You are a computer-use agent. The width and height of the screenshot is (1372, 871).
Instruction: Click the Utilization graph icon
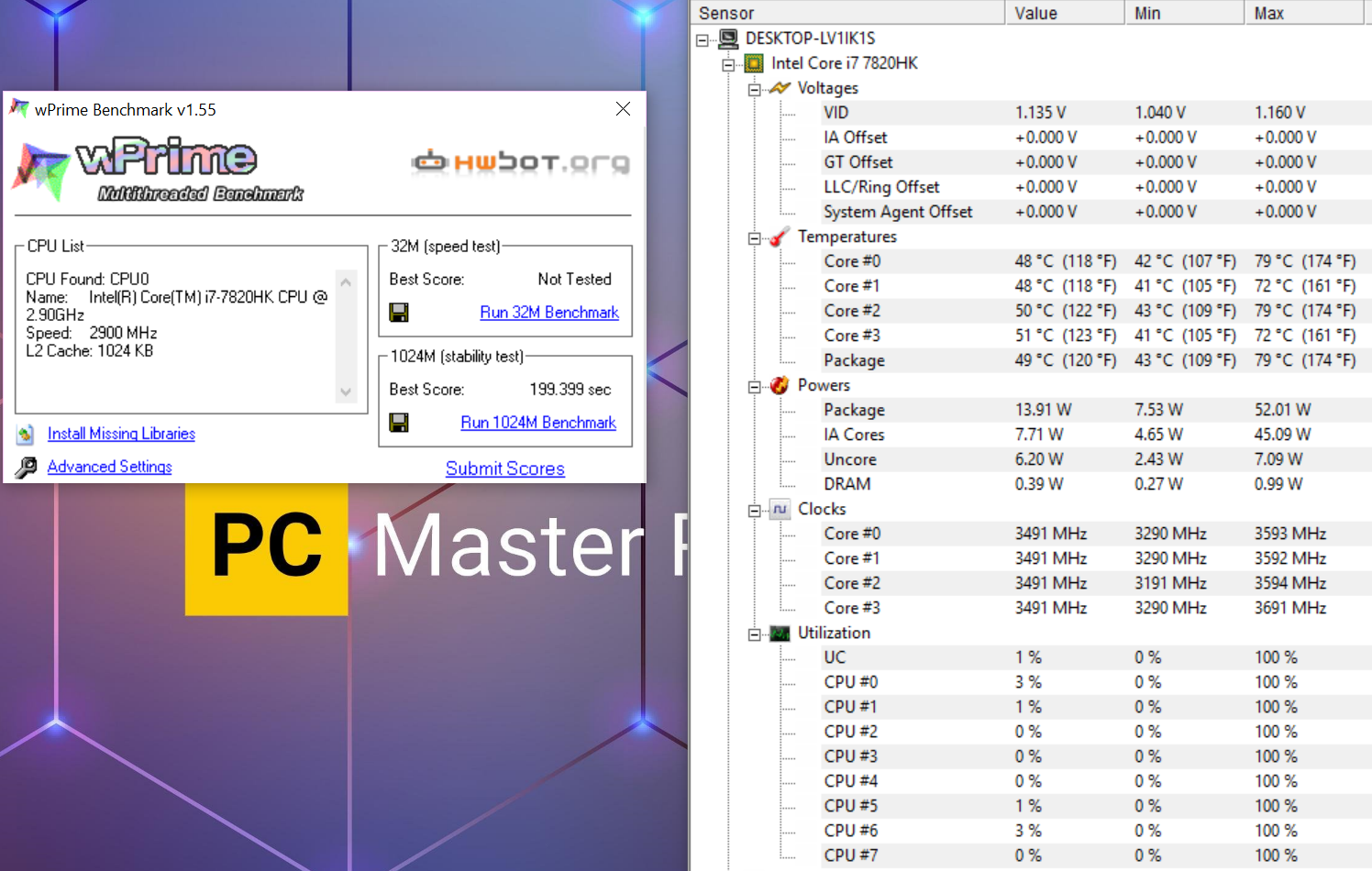(x=780, y=633)
